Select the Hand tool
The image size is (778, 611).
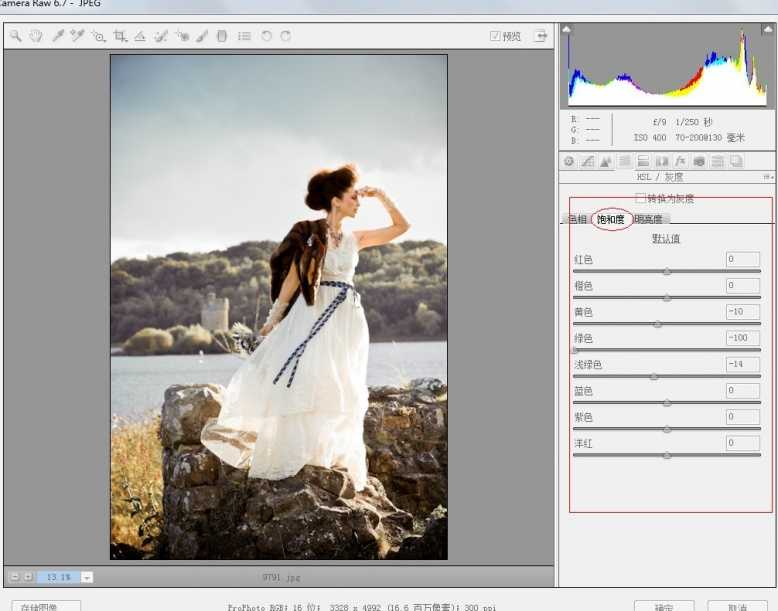(36, 36)
